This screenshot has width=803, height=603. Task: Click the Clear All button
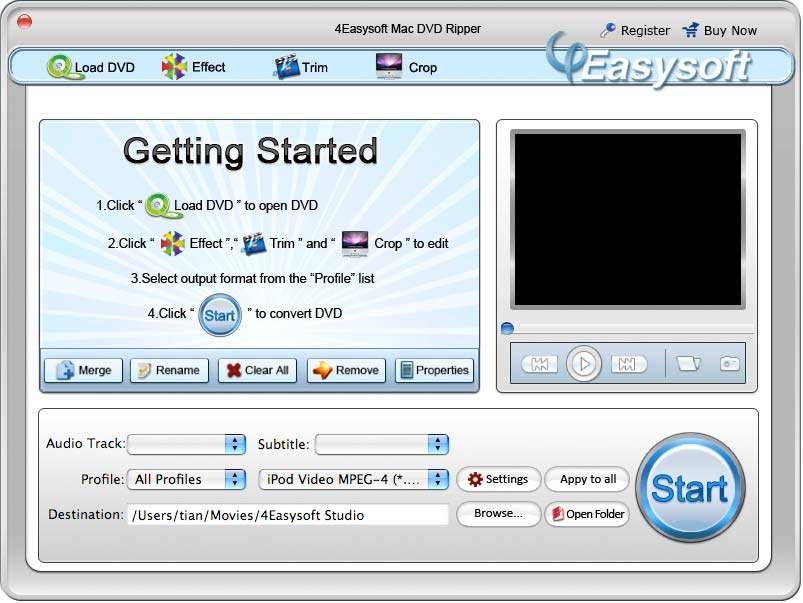click(x=258, y=370)
